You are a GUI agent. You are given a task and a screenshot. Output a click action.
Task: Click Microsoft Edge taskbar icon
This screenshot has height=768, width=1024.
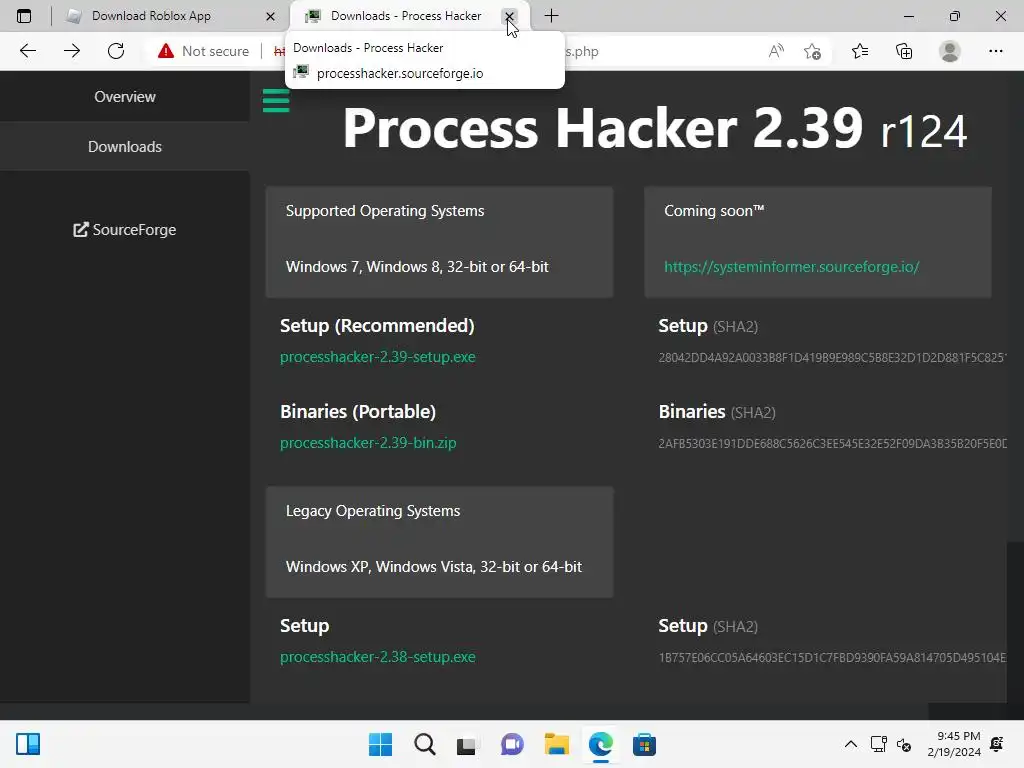pyautogui.click(x=600, y=744)
